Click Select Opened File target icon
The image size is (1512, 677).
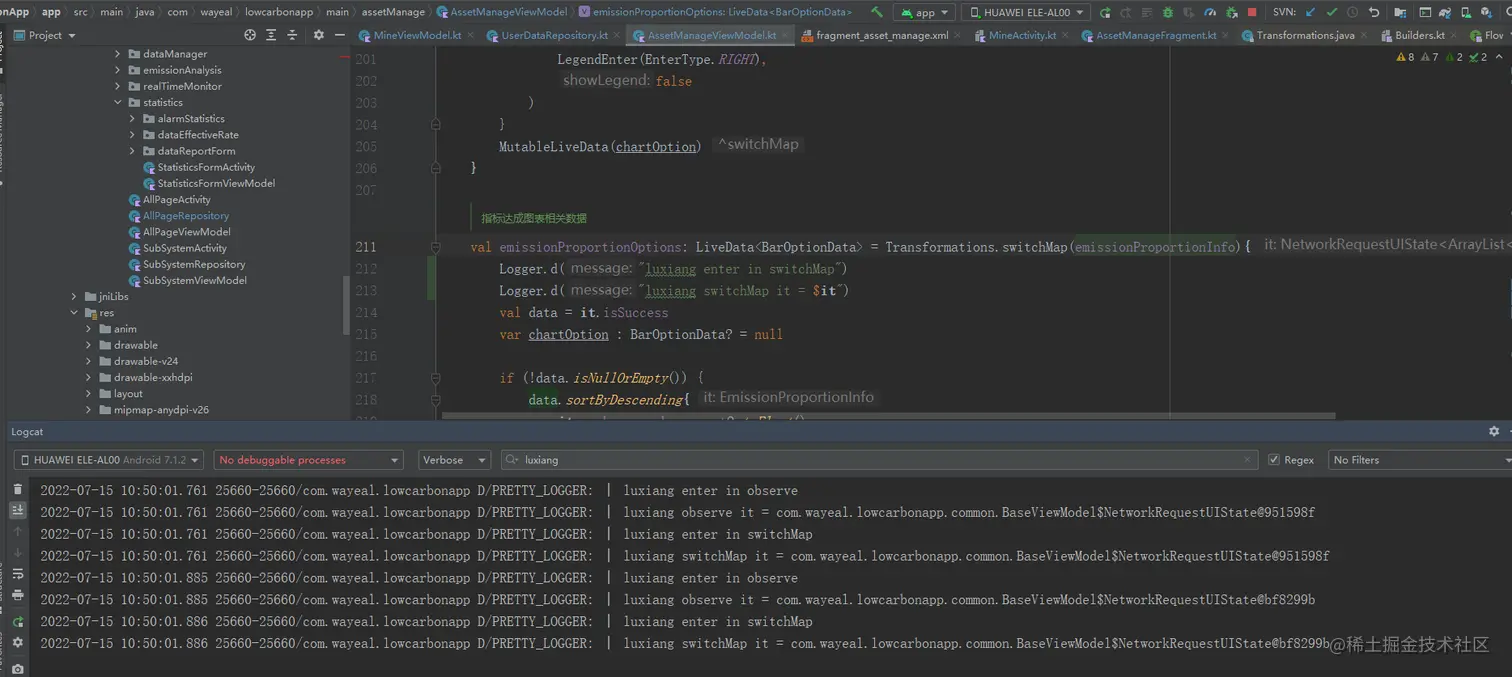click(250, 35)
